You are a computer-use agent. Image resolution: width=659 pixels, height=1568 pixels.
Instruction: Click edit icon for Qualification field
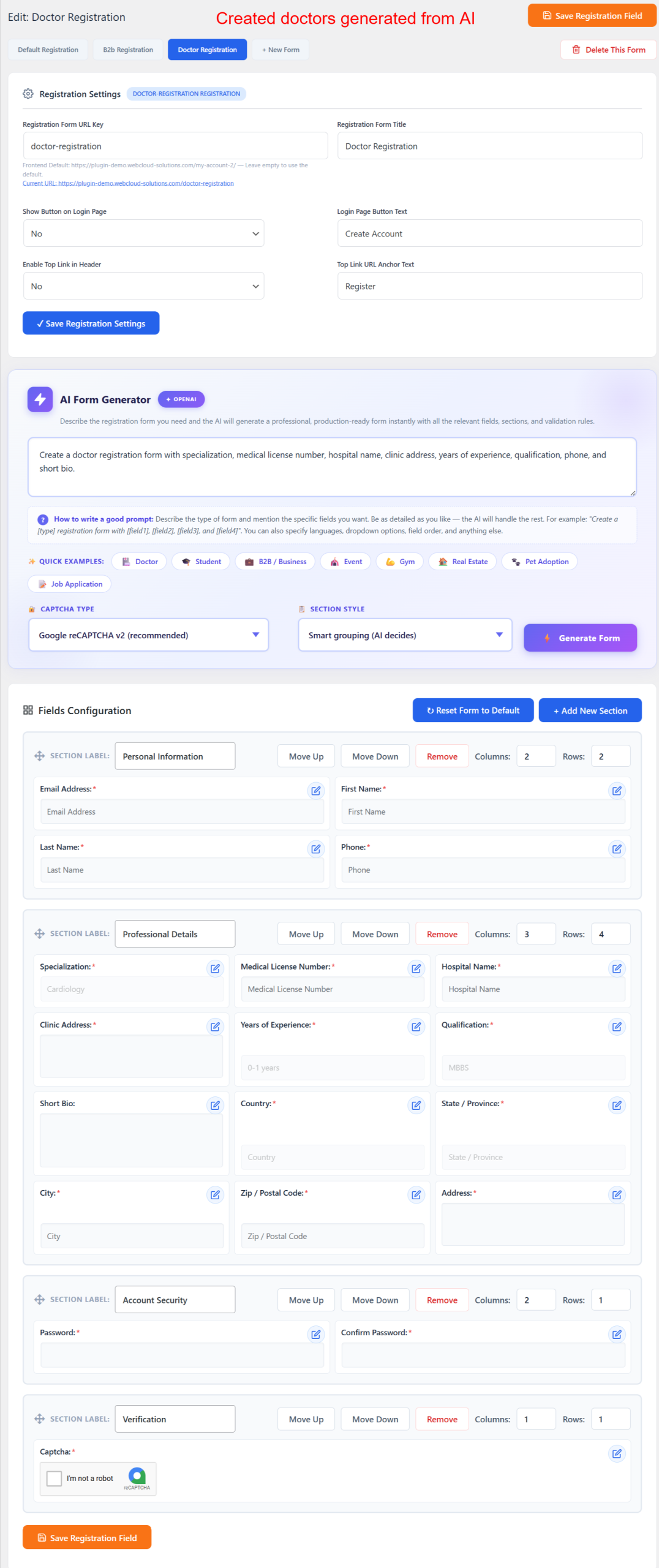coord(617,1027)
